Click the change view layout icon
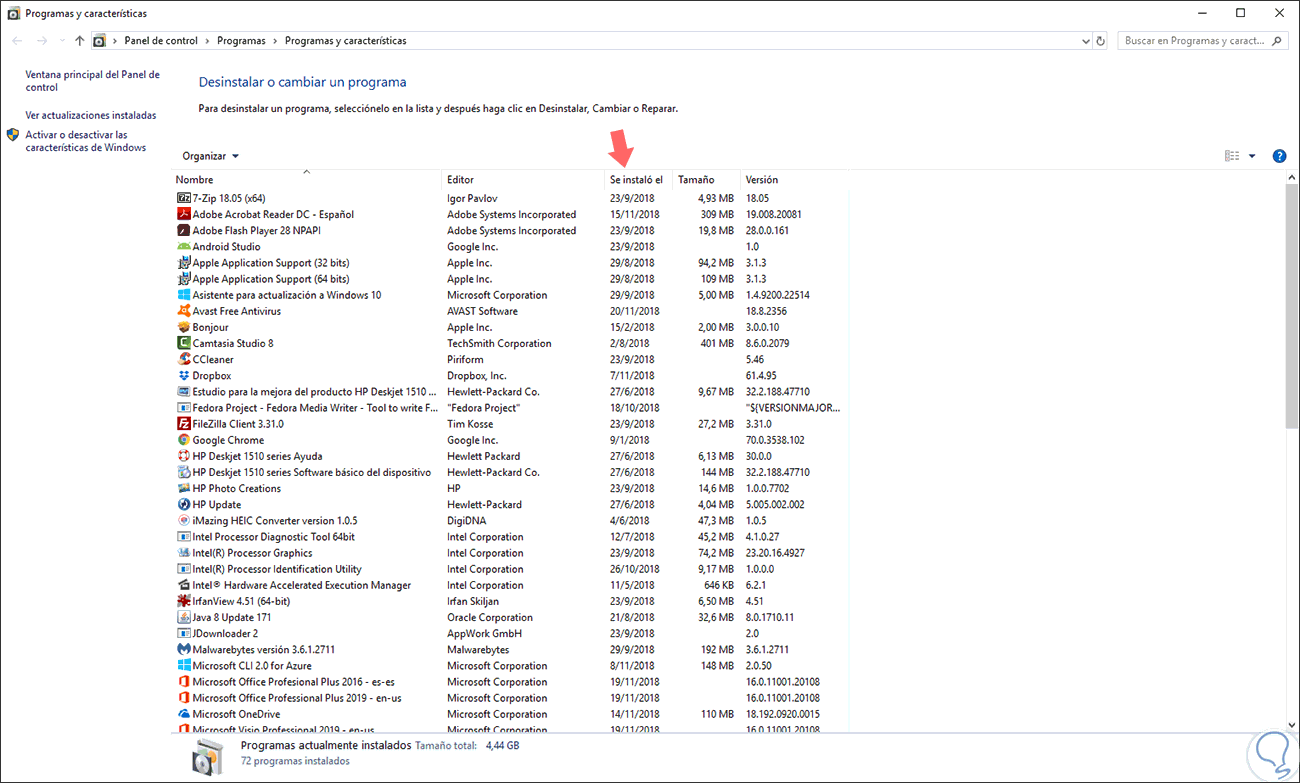 coord(1232,156)
